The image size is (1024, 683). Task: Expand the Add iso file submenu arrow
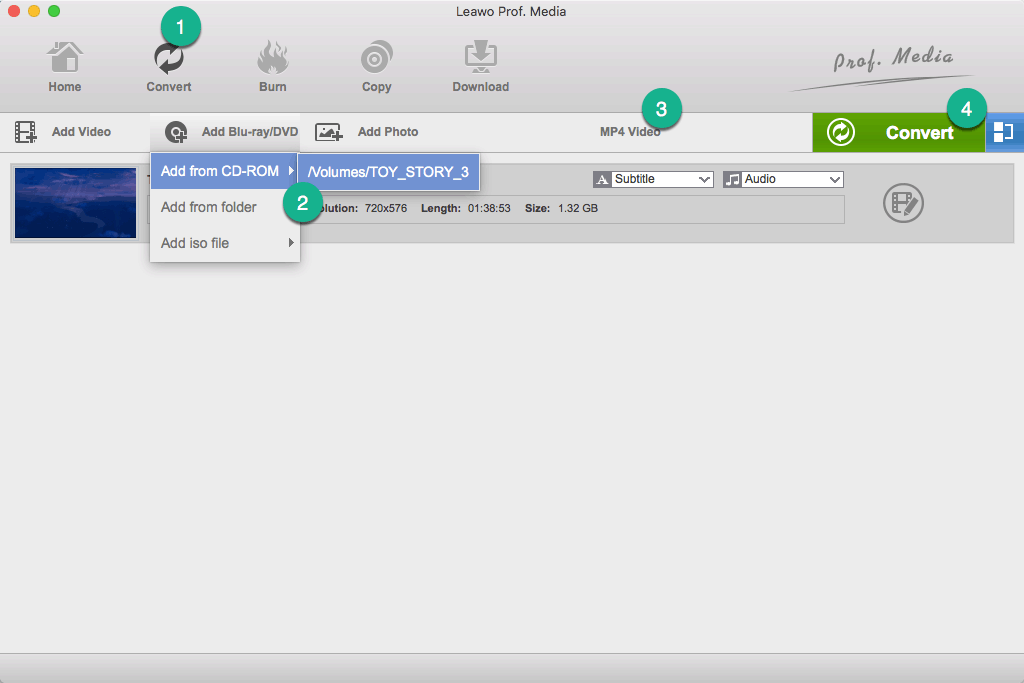coord(291,243)
